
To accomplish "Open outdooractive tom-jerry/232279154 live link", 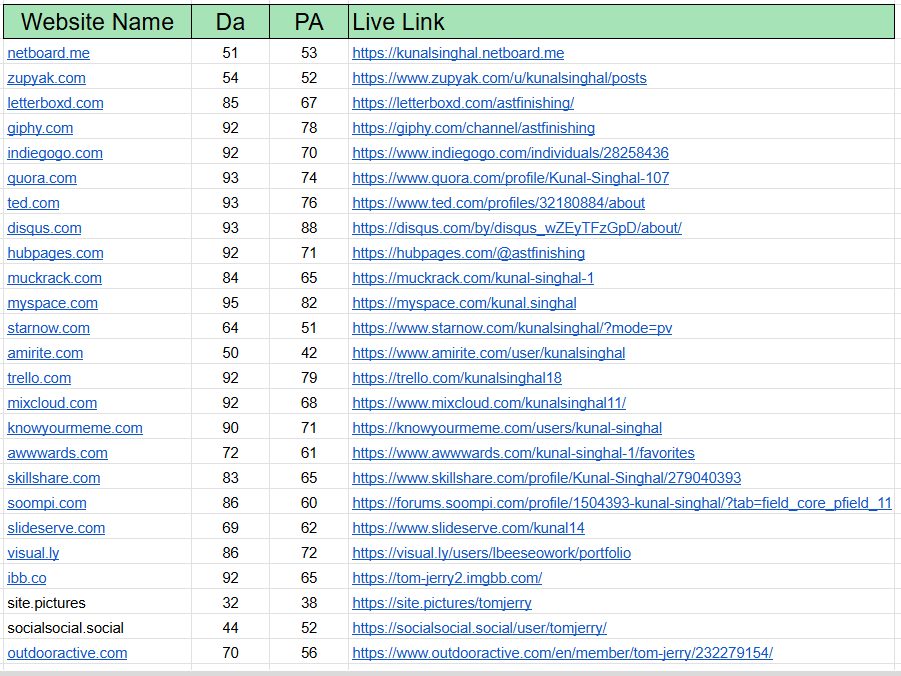I will [563, 653].
